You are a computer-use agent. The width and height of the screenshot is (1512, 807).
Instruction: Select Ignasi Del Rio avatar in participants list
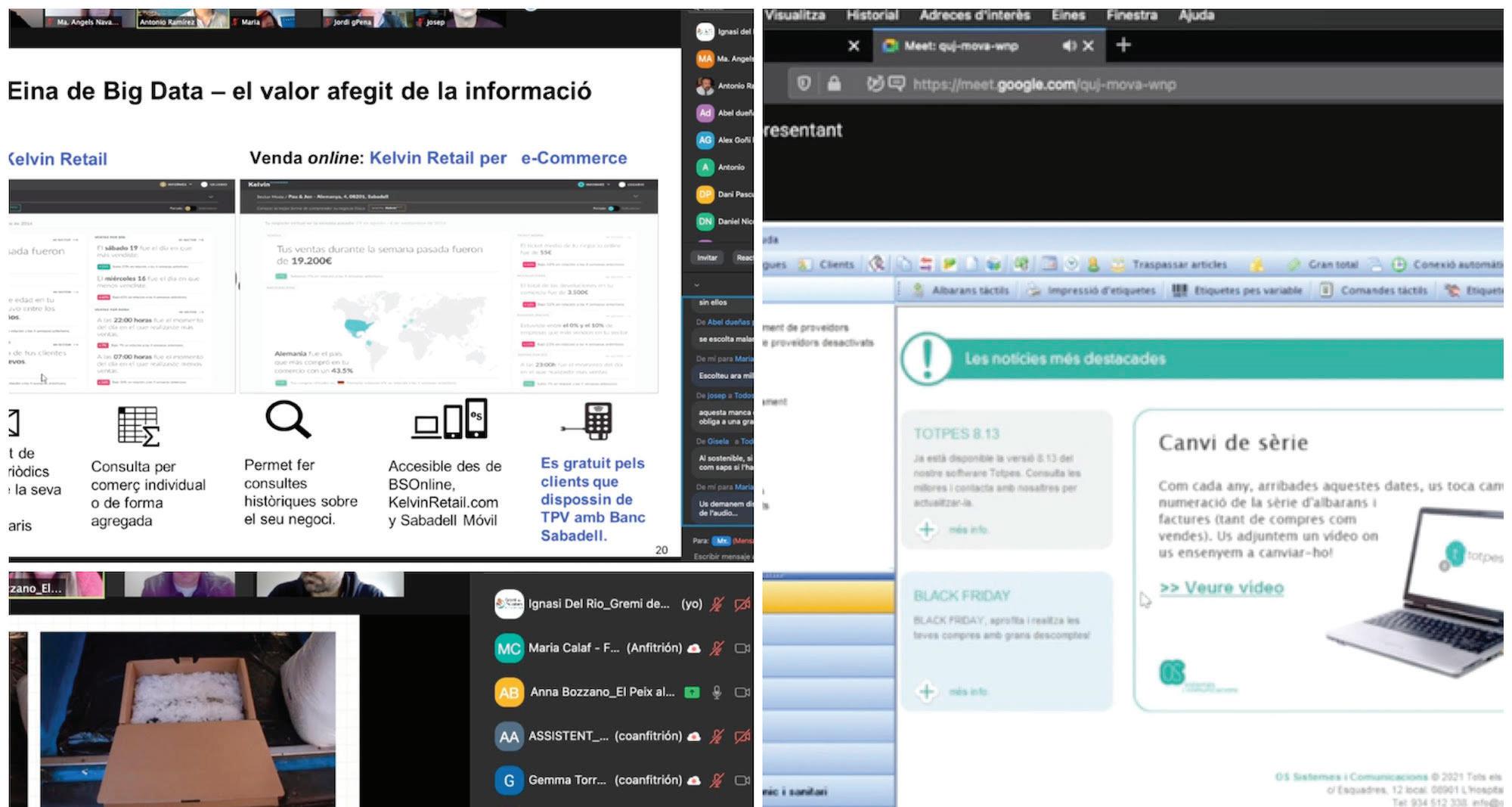coord(509,604)
